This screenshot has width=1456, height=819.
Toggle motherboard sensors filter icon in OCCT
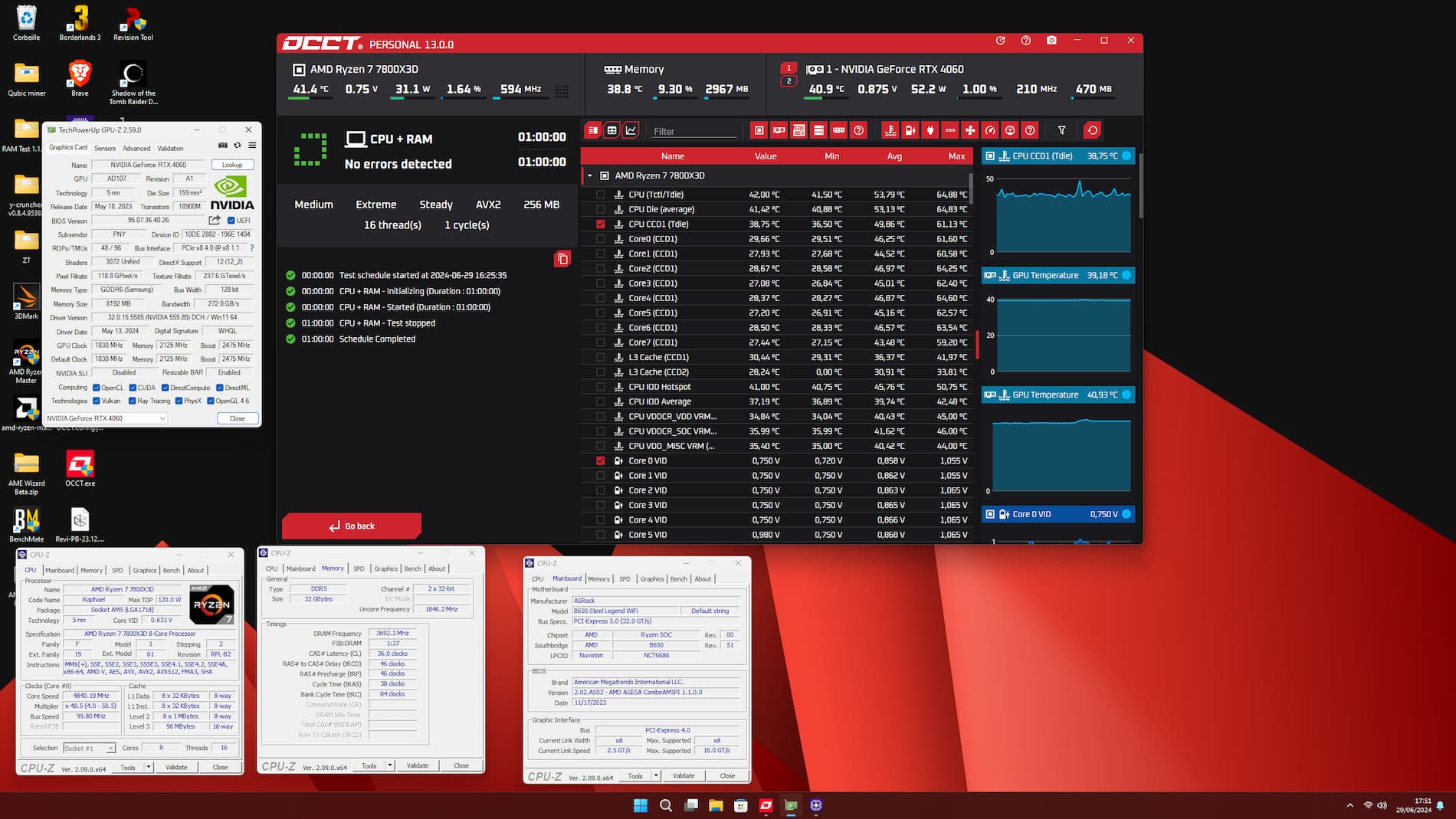[x=799, y=130]
